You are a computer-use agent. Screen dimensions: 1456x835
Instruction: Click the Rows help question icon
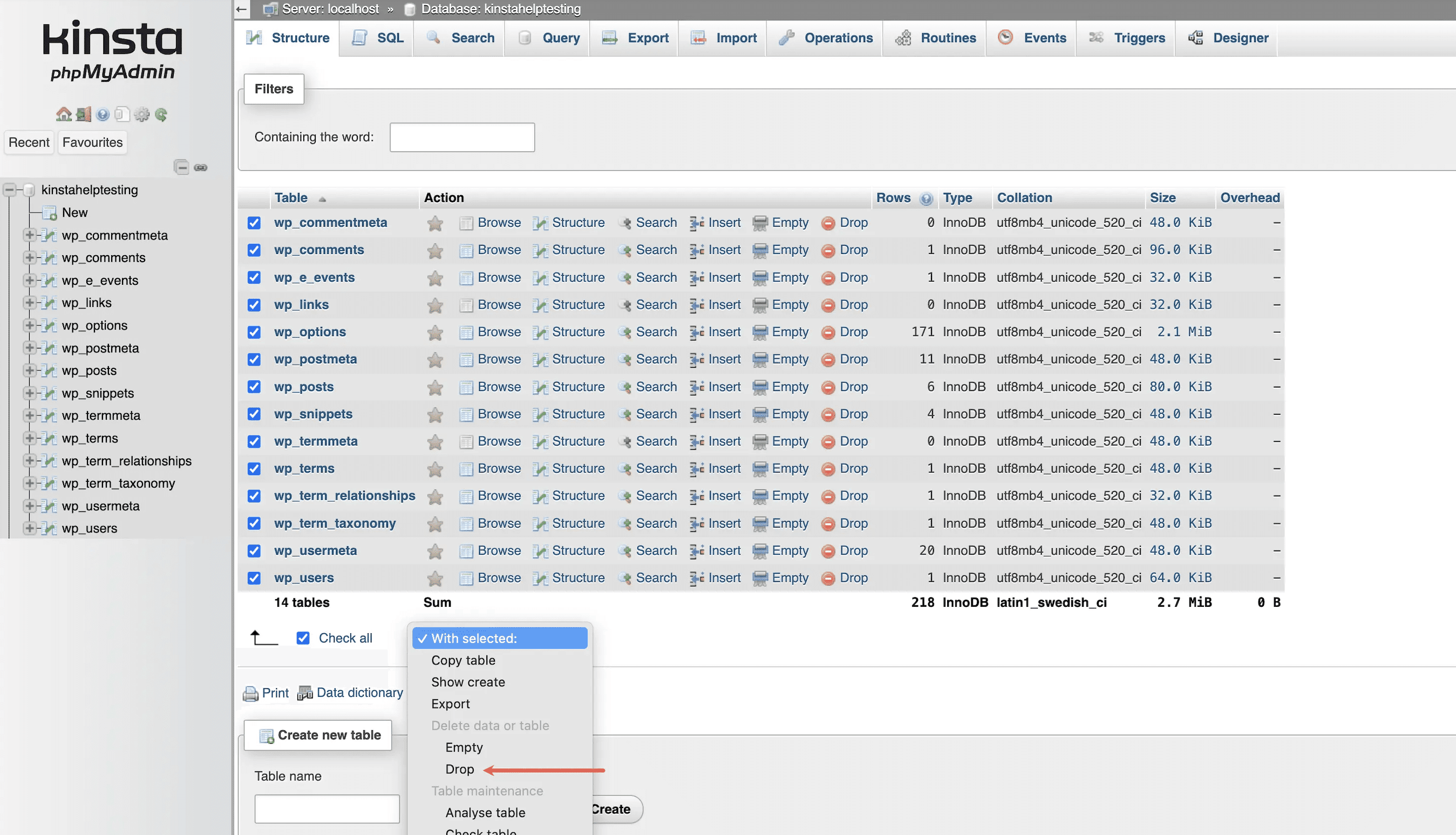(x=926, y=199)
